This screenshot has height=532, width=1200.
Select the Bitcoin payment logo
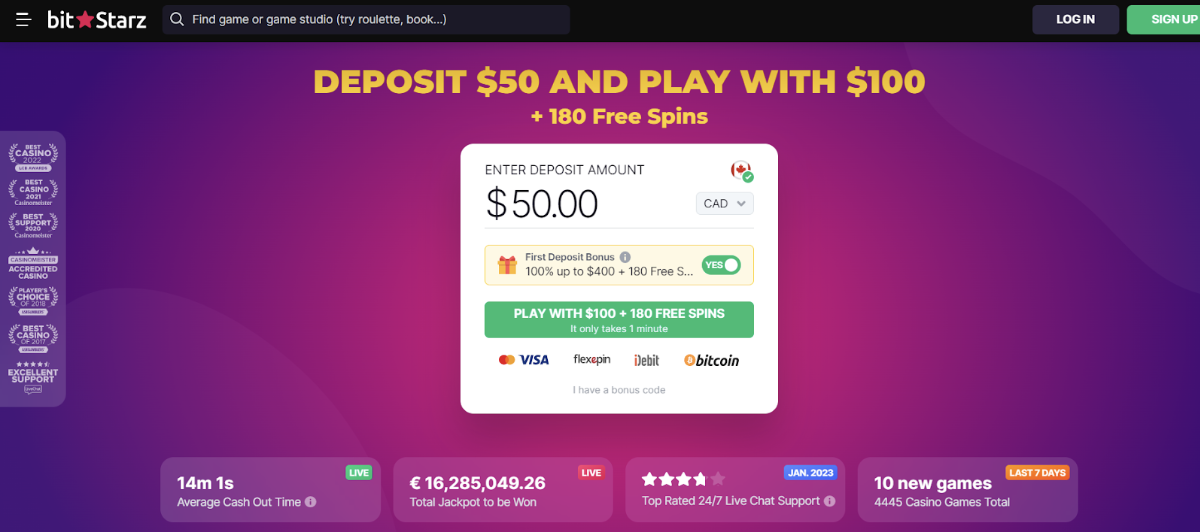[x=711, y=360]
